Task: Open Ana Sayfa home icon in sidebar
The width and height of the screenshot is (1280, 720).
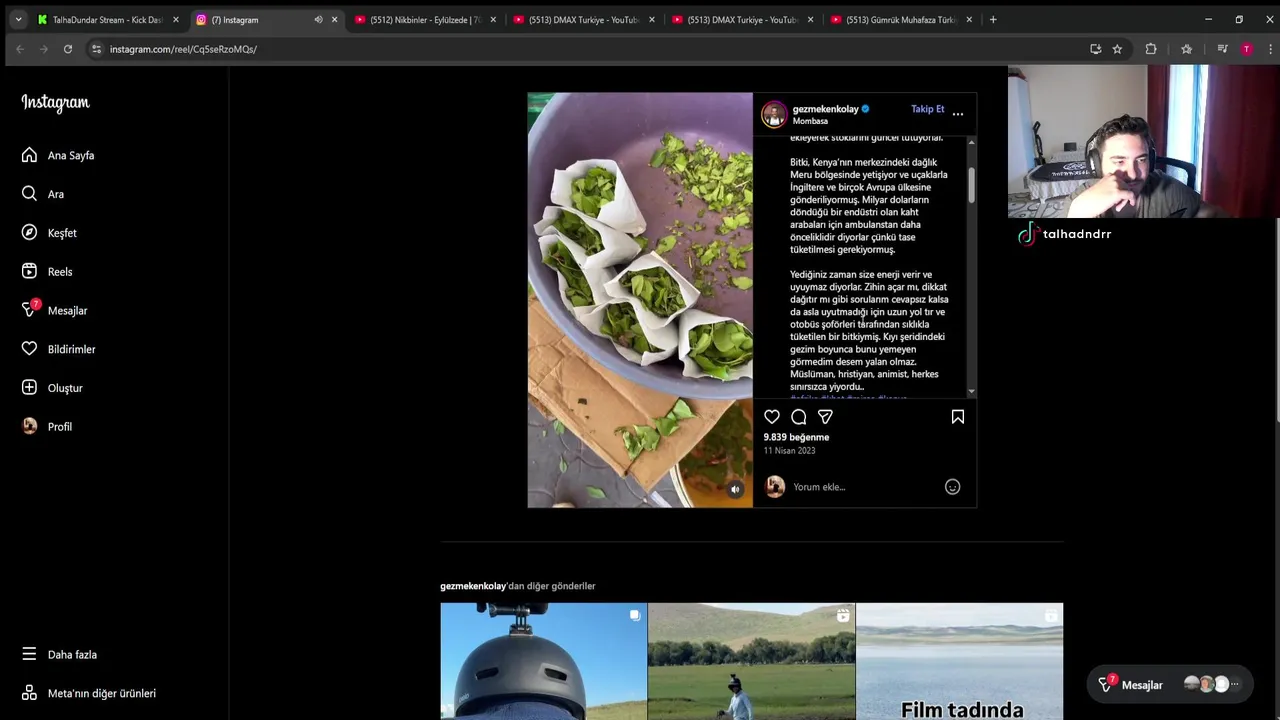Action: [x=29, y=155]
